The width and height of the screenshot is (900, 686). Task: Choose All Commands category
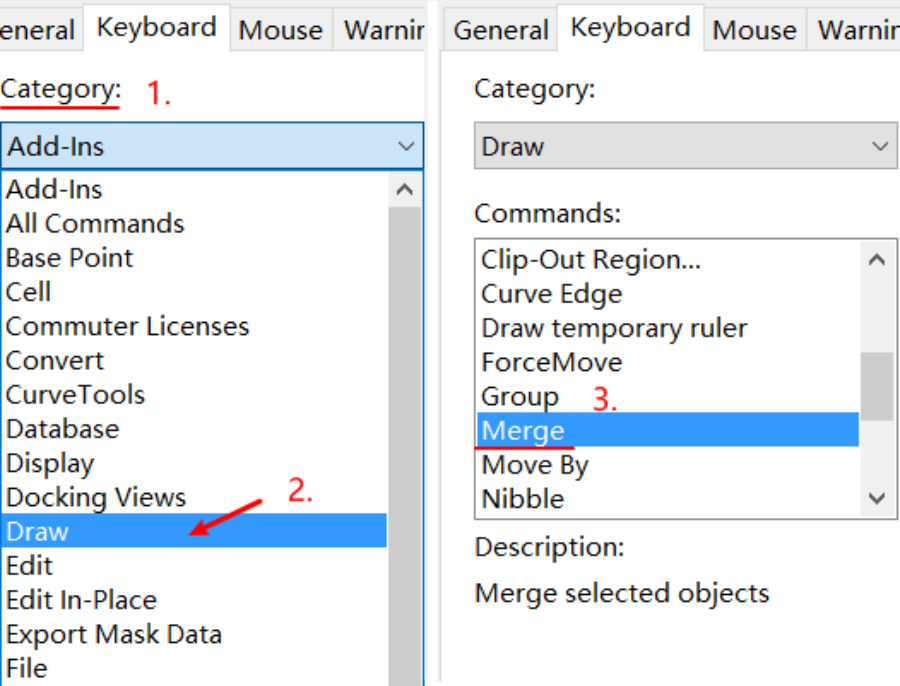(95, 223)
